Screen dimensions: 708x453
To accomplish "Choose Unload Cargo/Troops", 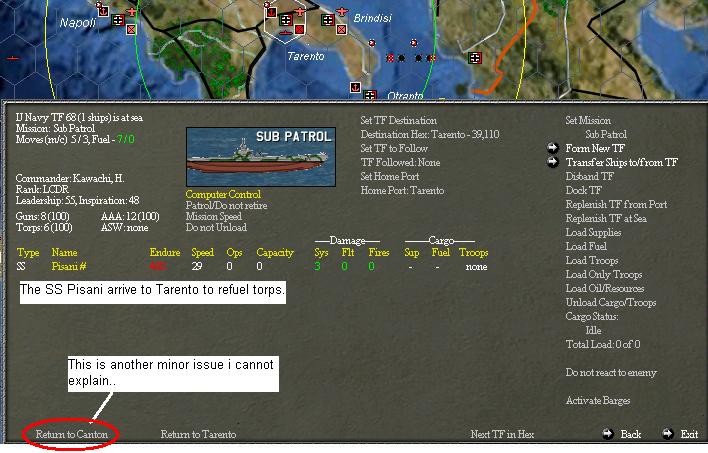I will click(x=611, y=302).
